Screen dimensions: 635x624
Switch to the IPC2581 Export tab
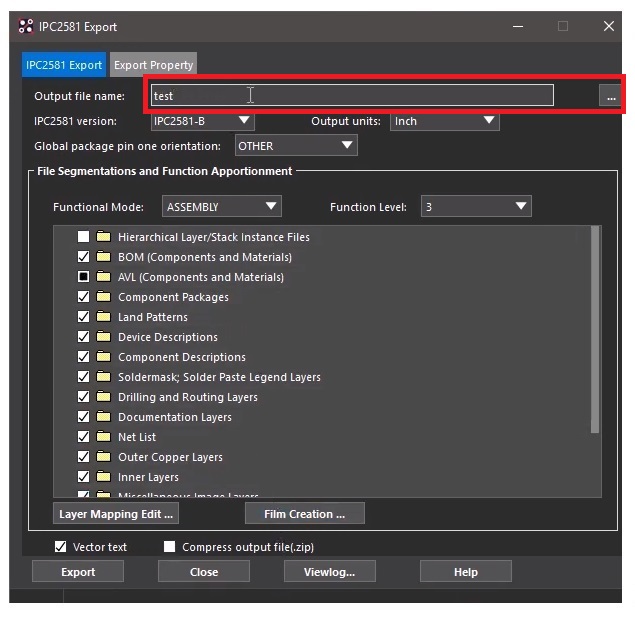[64, 65]
